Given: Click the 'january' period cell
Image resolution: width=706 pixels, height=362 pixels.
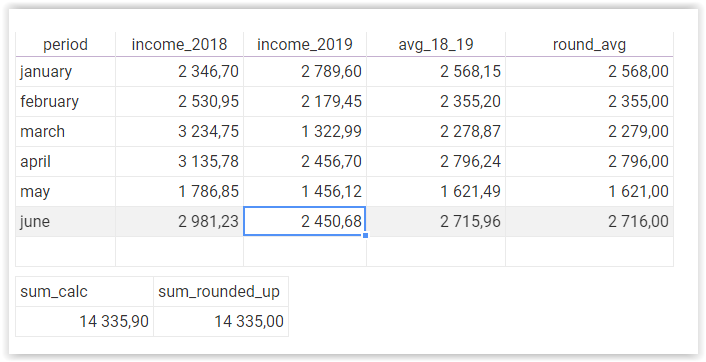Looking at the screenshot, I should pos(65,72).
